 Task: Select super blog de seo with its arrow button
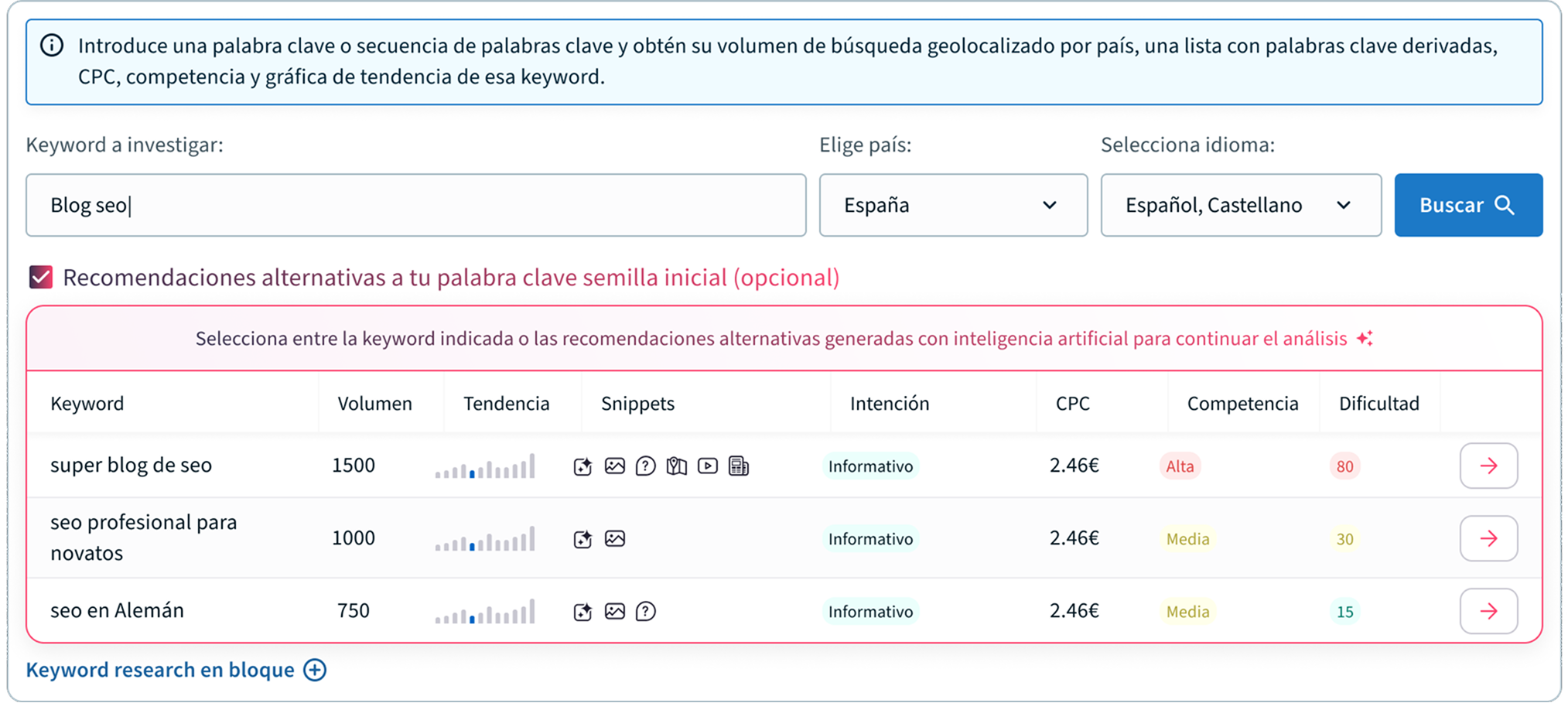click(1488, 466)
